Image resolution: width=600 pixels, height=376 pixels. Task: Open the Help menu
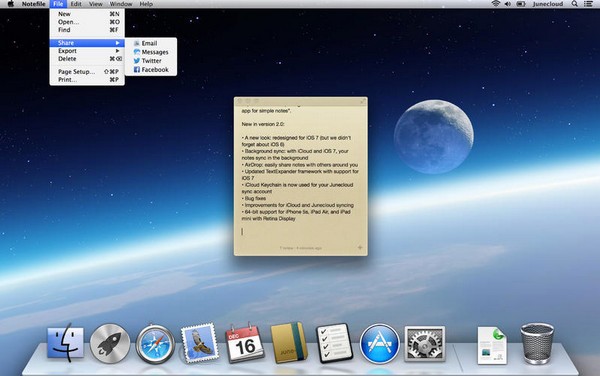[x=146, y=4]
